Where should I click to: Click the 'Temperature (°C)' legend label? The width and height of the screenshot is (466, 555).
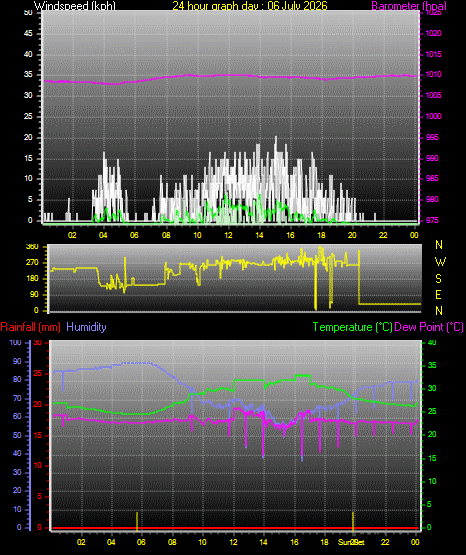click(x=352, y=327)
